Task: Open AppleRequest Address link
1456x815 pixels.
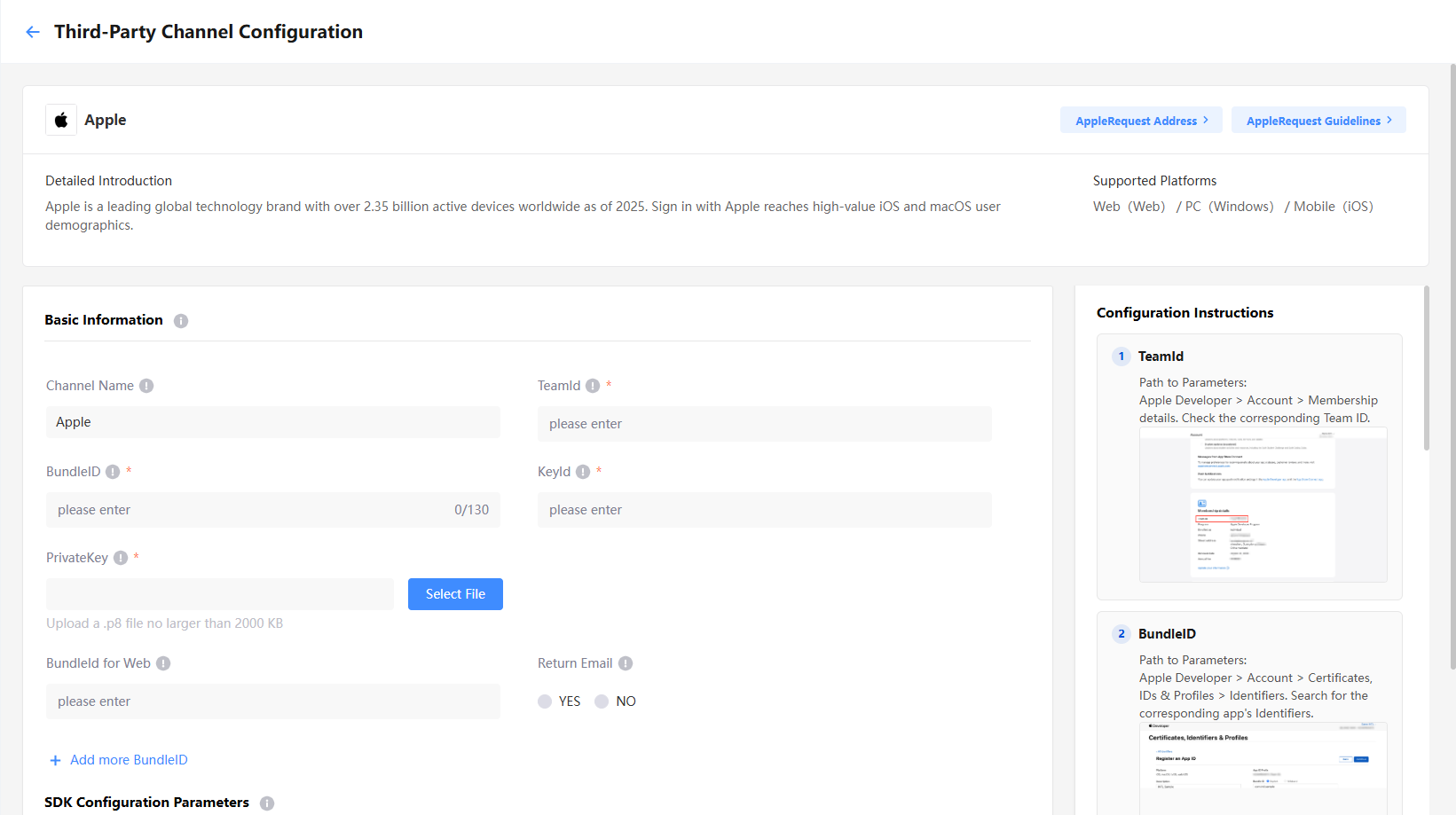Action: click(x=1141, y=121)
